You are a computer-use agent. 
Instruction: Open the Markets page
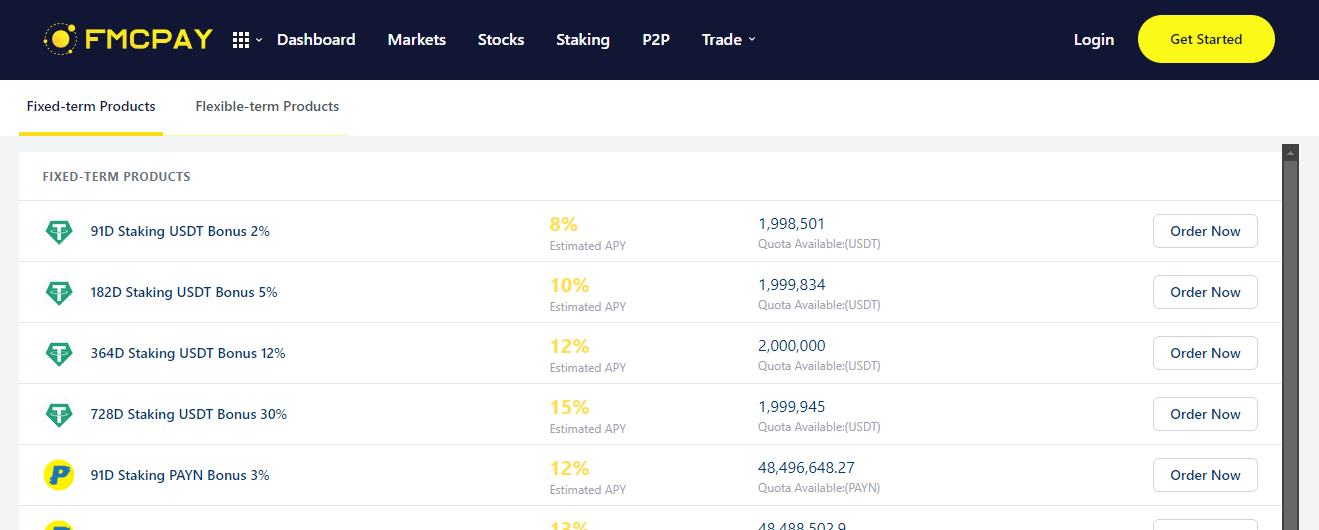click(417, 40)
